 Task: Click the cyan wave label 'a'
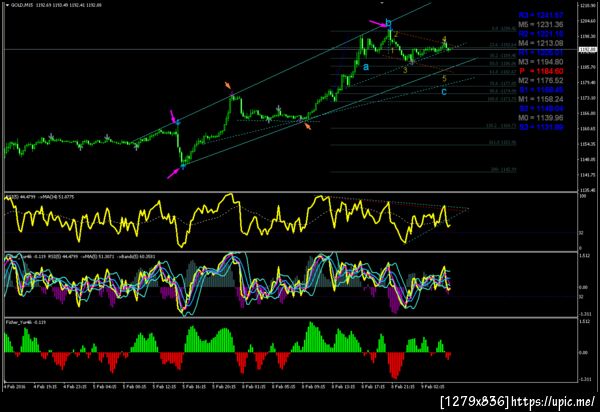366,67
